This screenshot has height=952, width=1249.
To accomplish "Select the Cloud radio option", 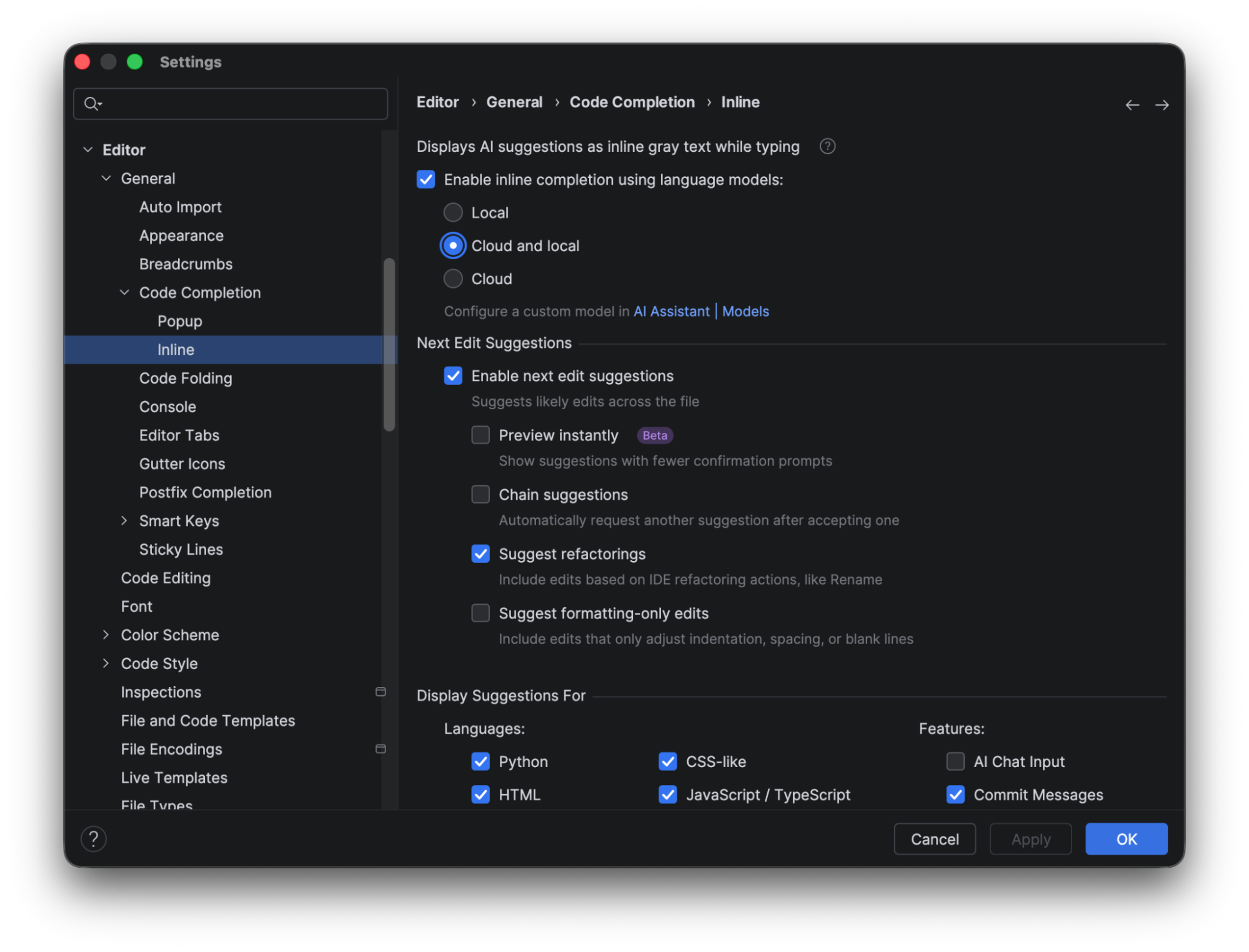I will [x=453, y=279].
